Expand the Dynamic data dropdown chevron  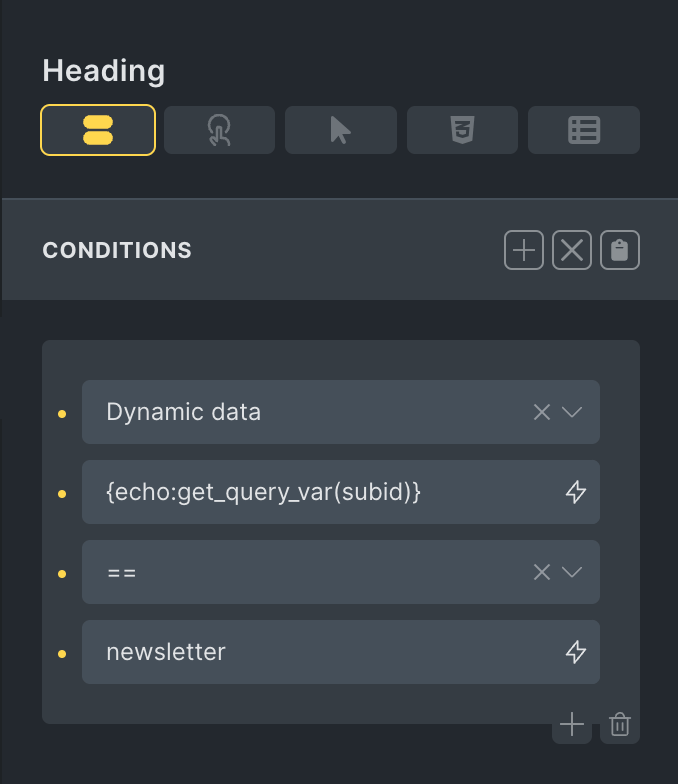tap(572, 412)
